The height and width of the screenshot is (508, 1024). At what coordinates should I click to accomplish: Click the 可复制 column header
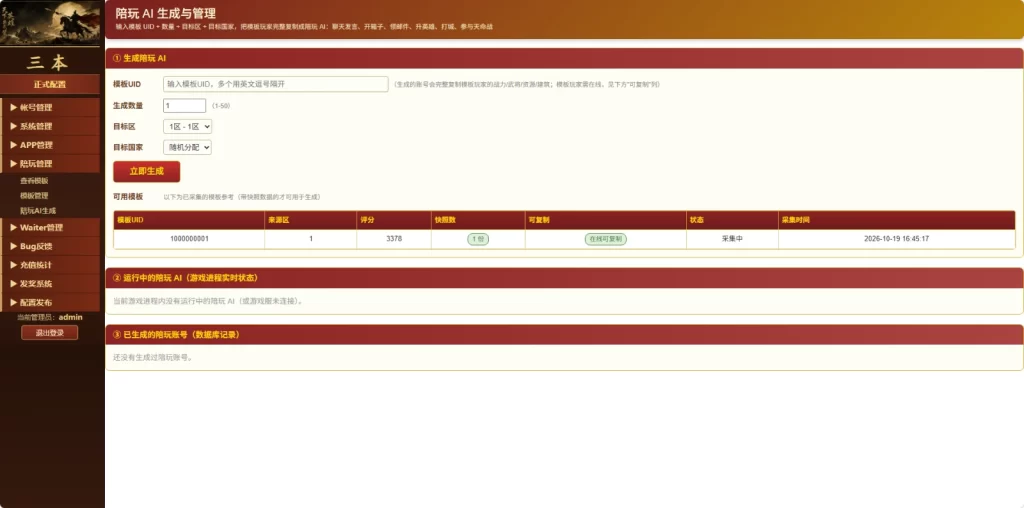coord(605,220)
